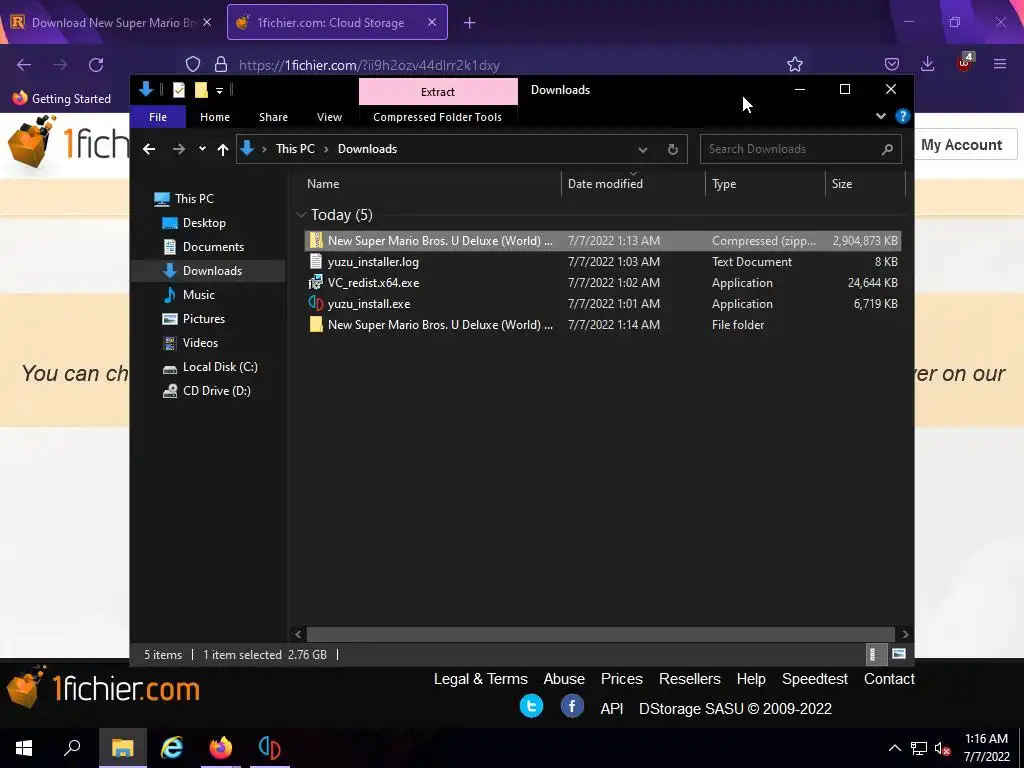Refresh the Downloads folder view
The image size is (1024, 768).
pos(673,150)
